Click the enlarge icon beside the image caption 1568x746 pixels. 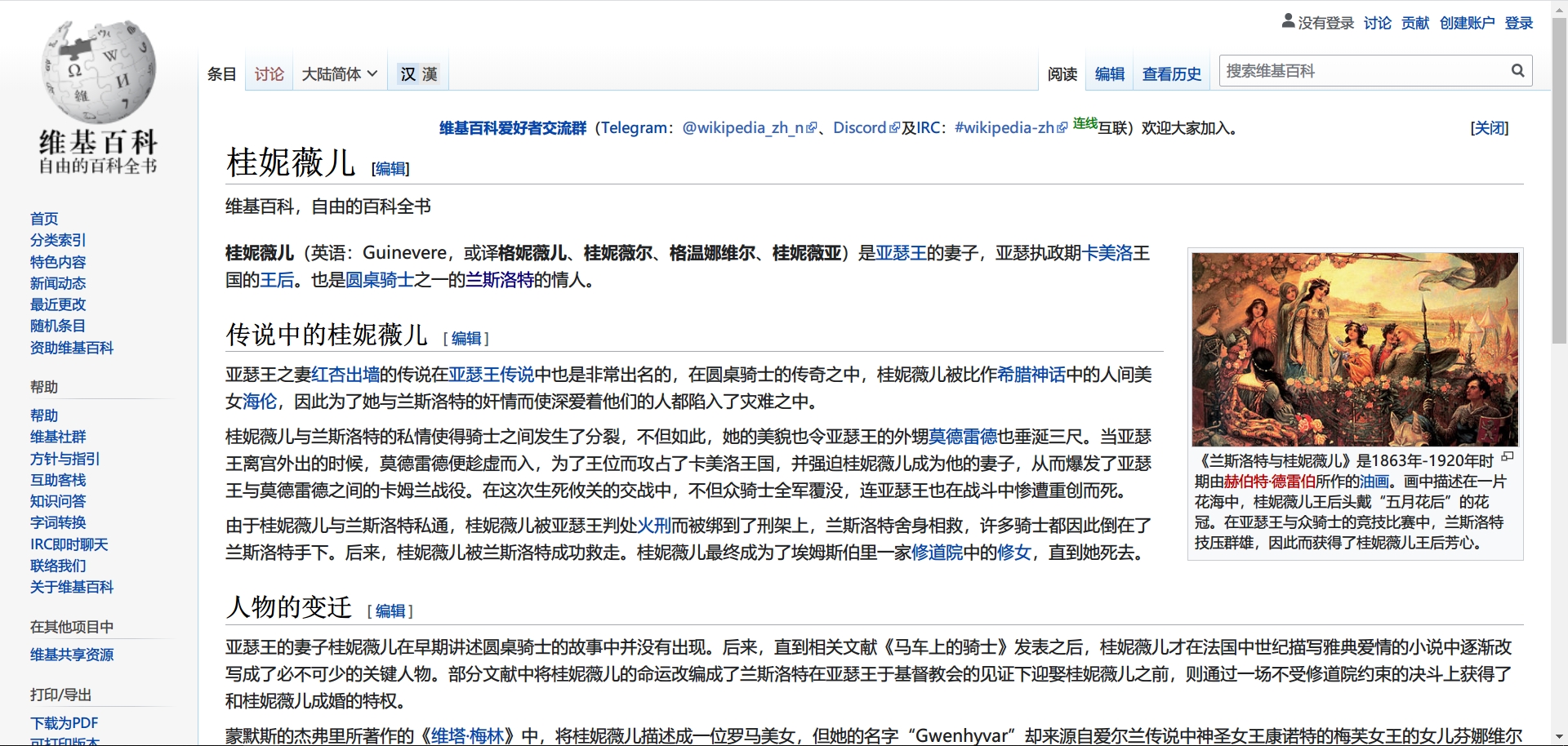pyautogui.click(x=1508, y=457)
